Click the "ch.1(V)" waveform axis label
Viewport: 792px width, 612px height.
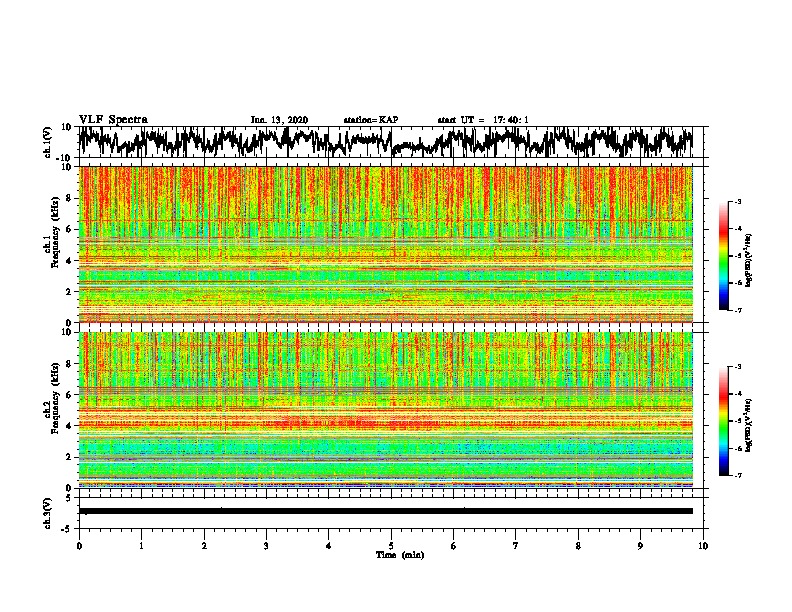click(48, 142)
